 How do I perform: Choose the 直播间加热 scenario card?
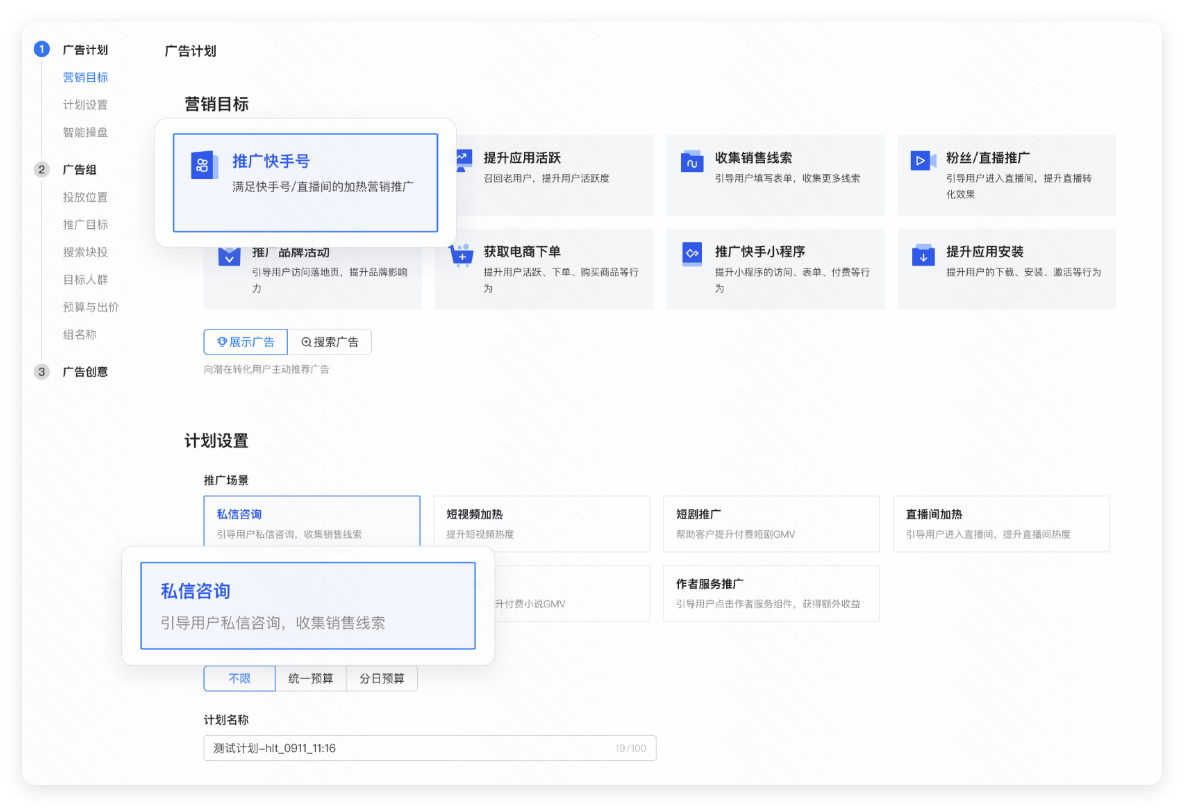[x=1000, y=523]
